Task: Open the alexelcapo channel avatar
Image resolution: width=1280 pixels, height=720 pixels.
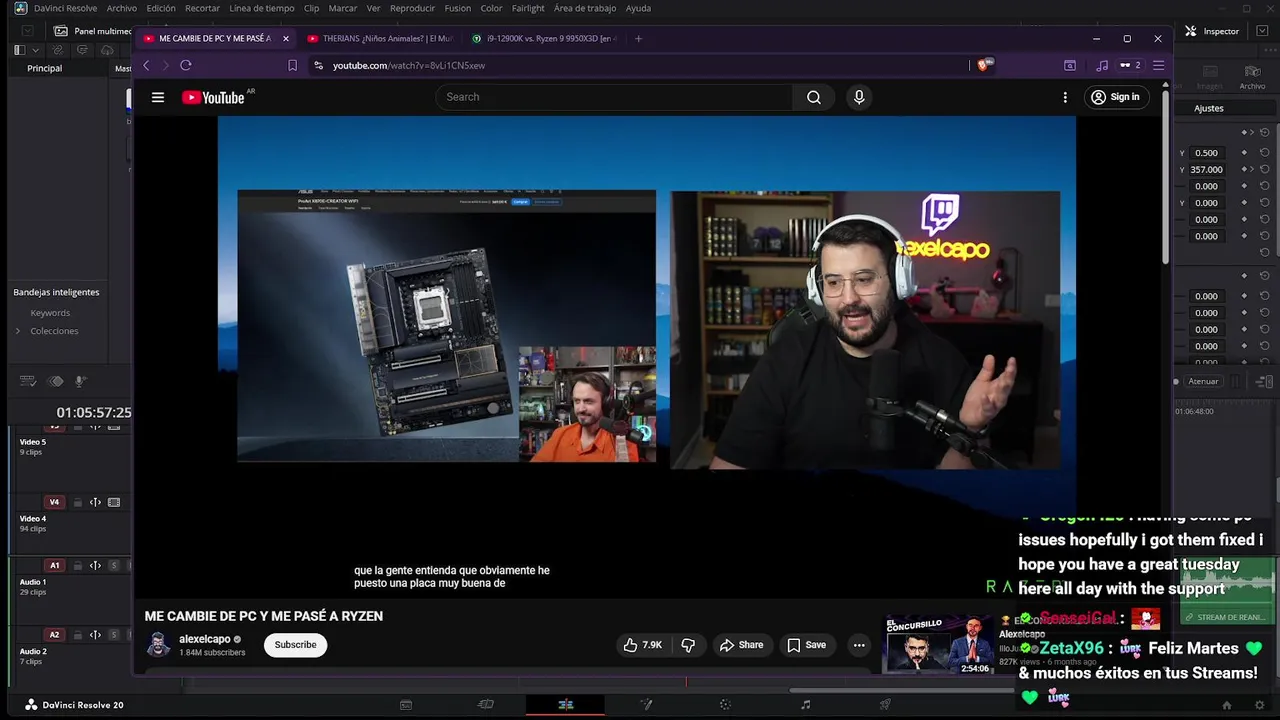Action: [x=158, y=644]
